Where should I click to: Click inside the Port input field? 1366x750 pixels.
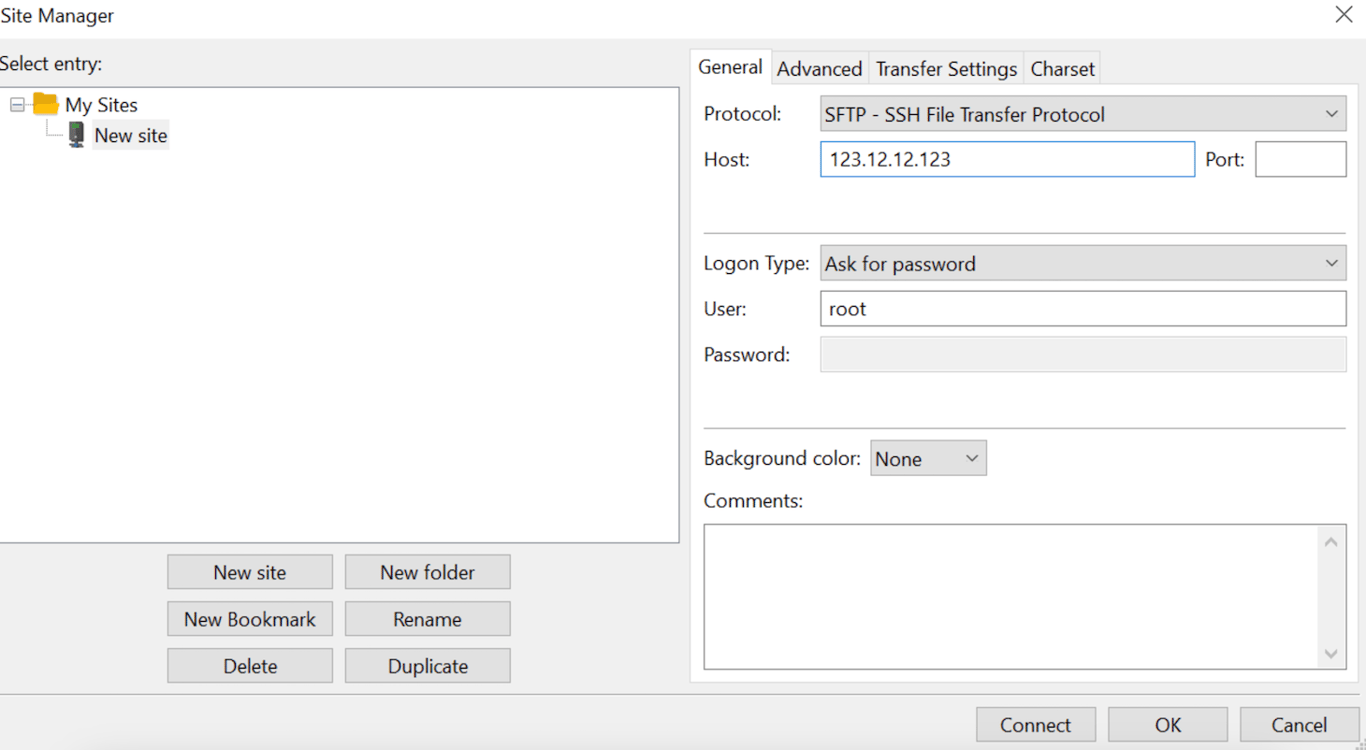[x=1300, y=158]
